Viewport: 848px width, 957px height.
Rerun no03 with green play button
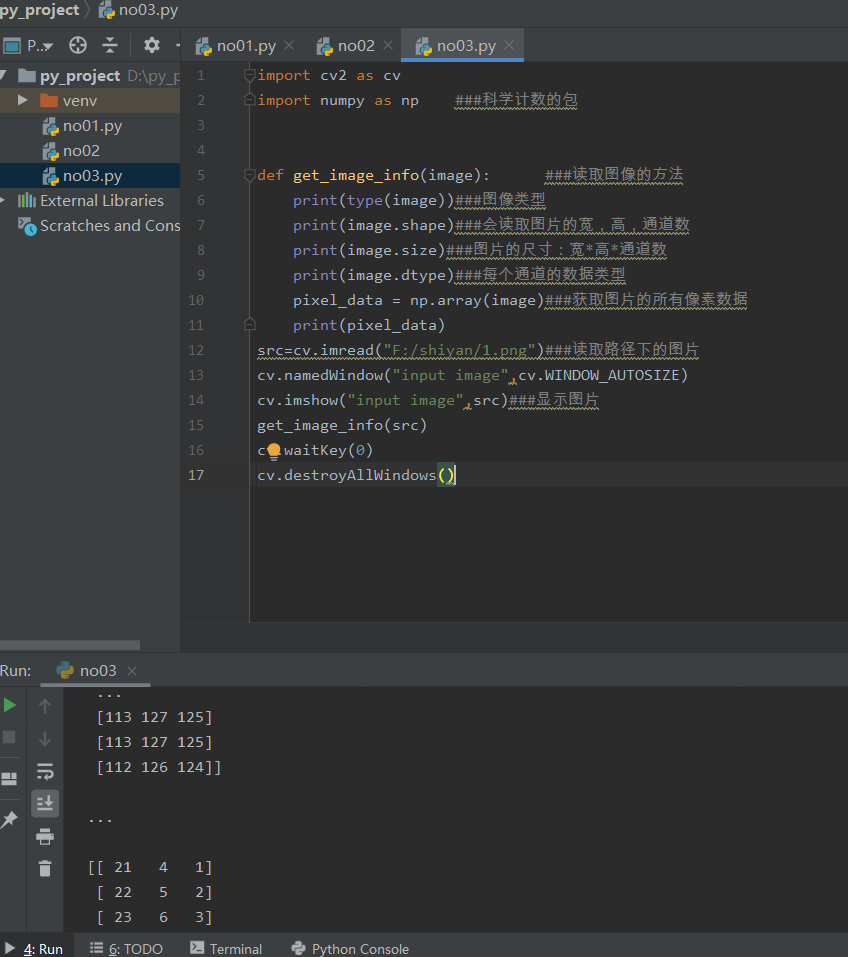10,706
